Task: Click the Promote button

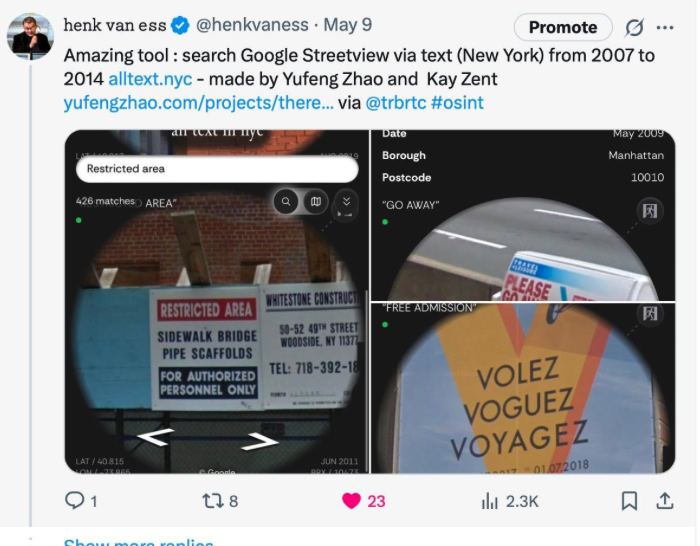Action: tap(563, 27)
